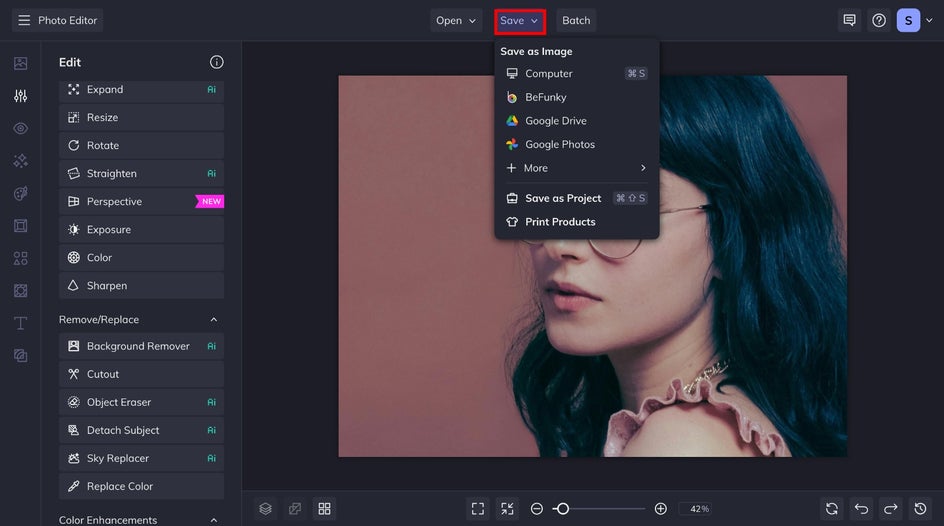Click the Batch button

pyautogui.click(x=576, y=20)
